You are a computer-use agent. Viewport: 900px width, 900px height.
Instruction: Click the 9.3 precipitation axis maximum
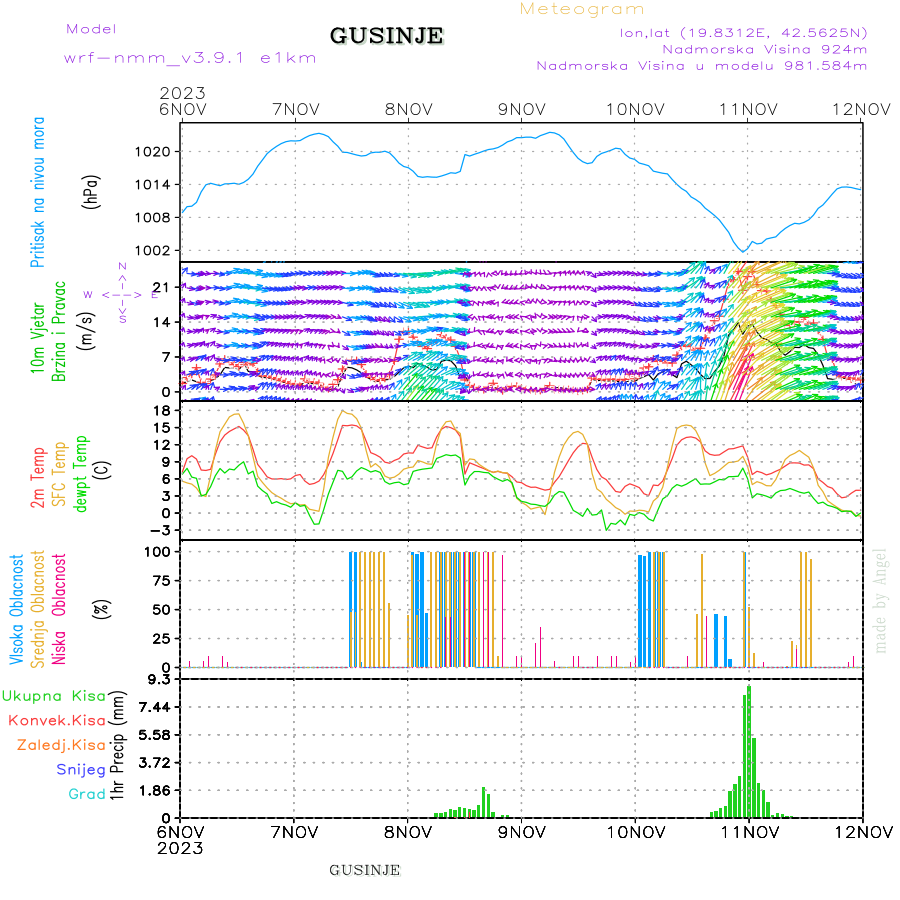(x=160, y=680)
